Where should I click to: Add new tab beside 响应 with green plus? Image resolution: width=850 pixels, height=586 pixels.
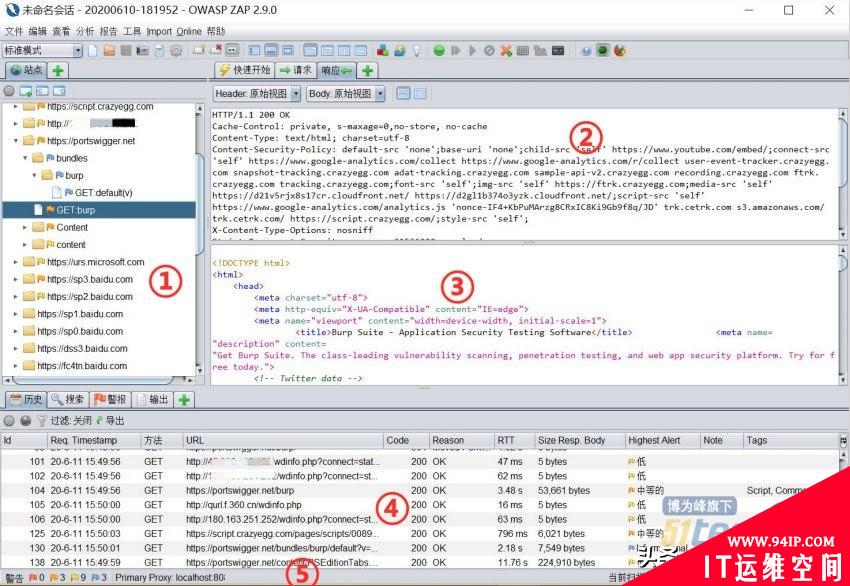[368, 70]
